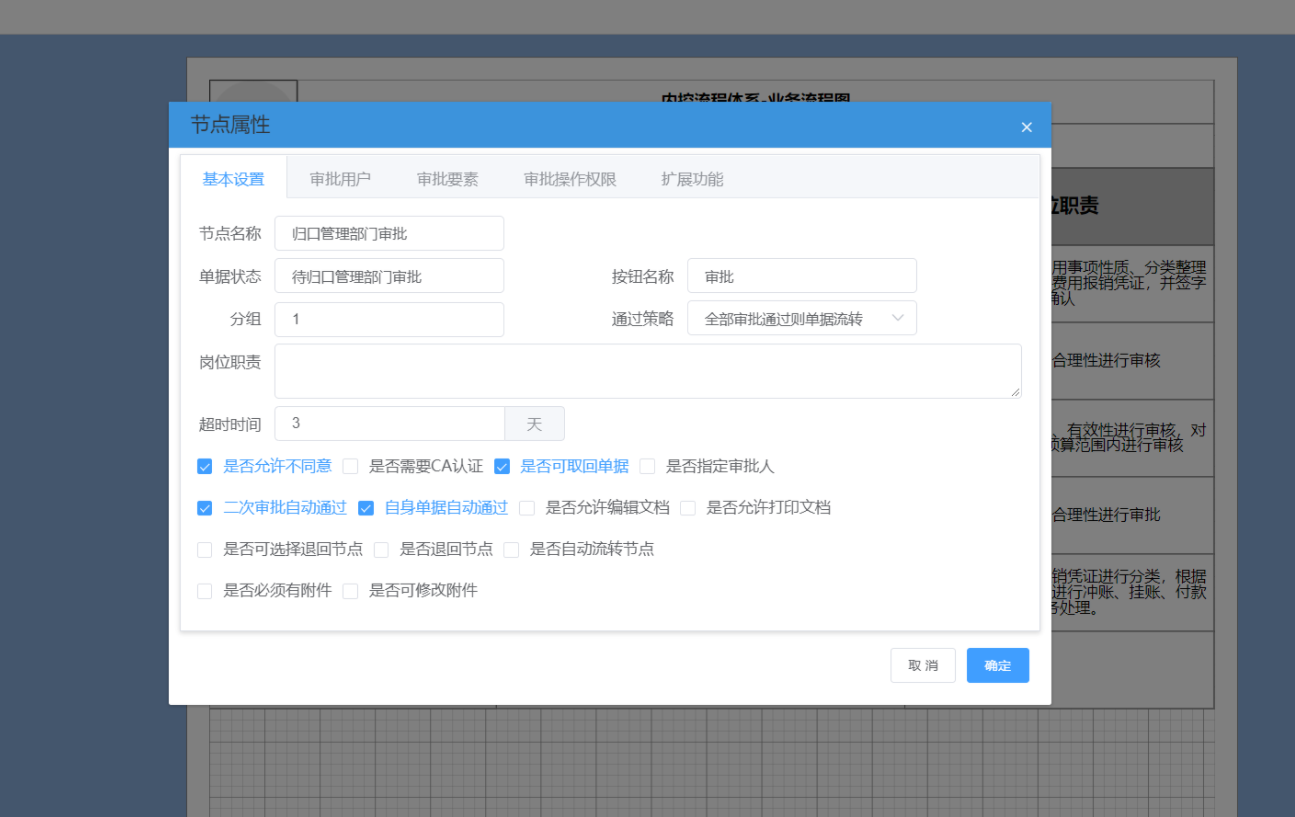This screenshot has width=1295, height=817.
Task: Open the 审批用户 tab
Action: (x=340, y=179)
